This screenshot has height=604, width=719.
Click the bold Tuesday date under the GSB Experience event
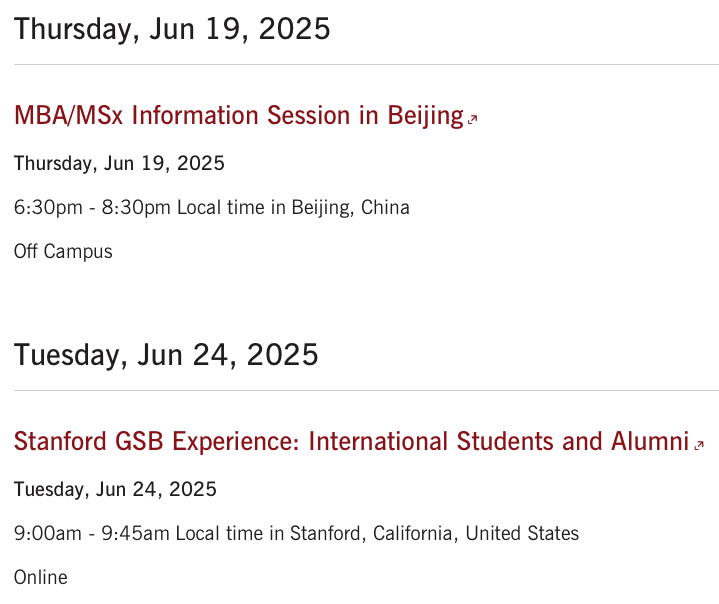point(115,489)
